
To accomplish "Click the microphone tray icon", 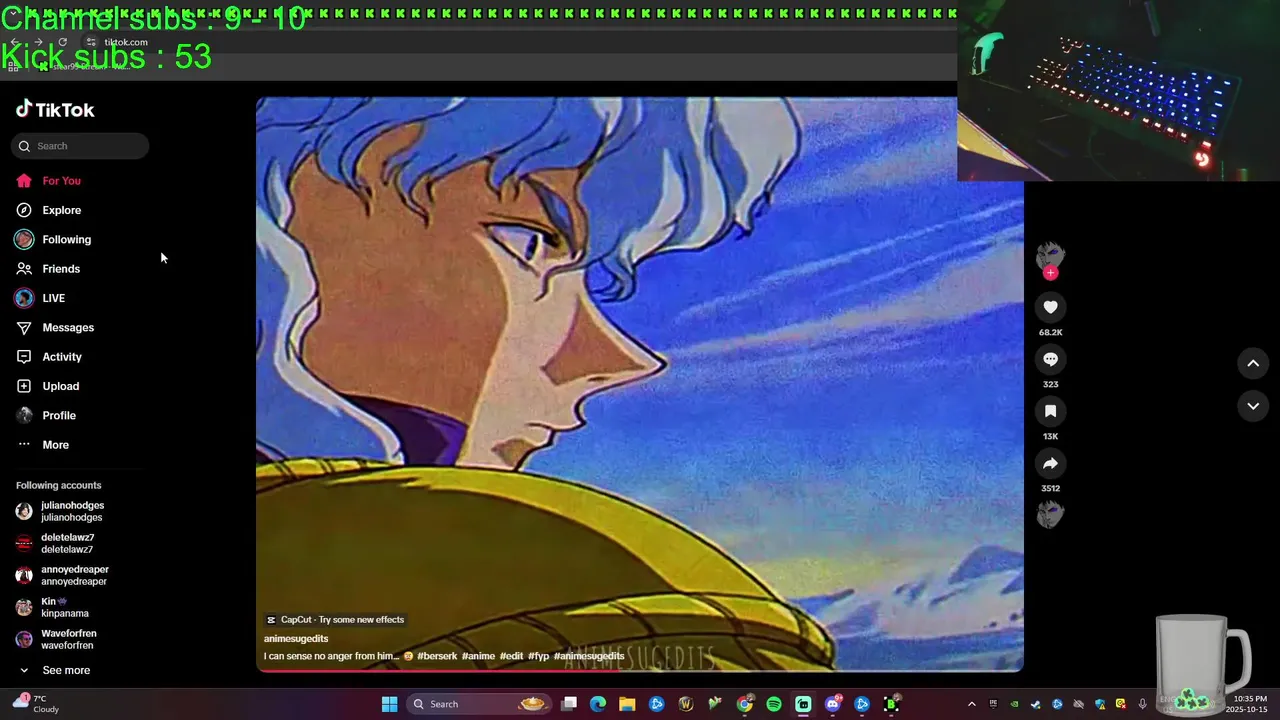I will [x=1142, y=704].
